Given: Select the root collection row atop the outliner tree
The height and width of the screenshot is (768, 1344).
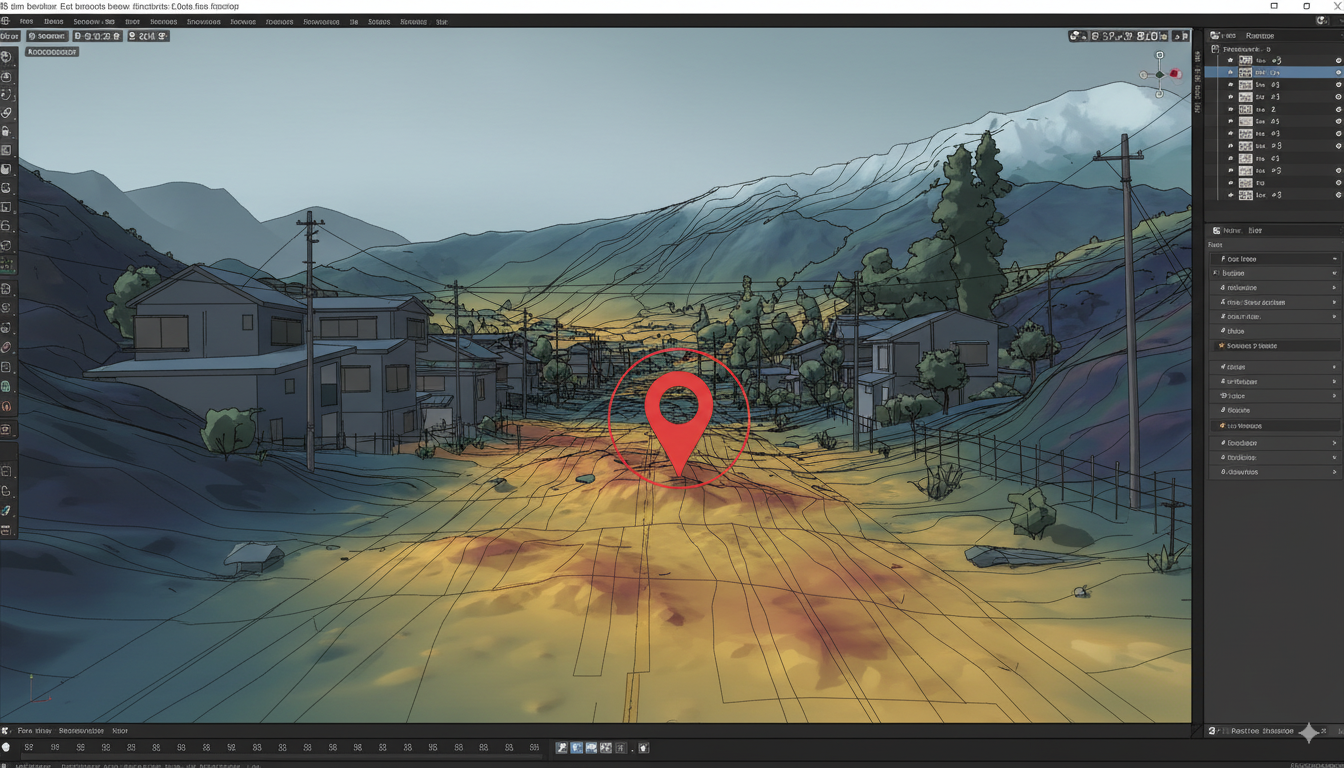Looking at the screenshot, I should [1274, 48].
